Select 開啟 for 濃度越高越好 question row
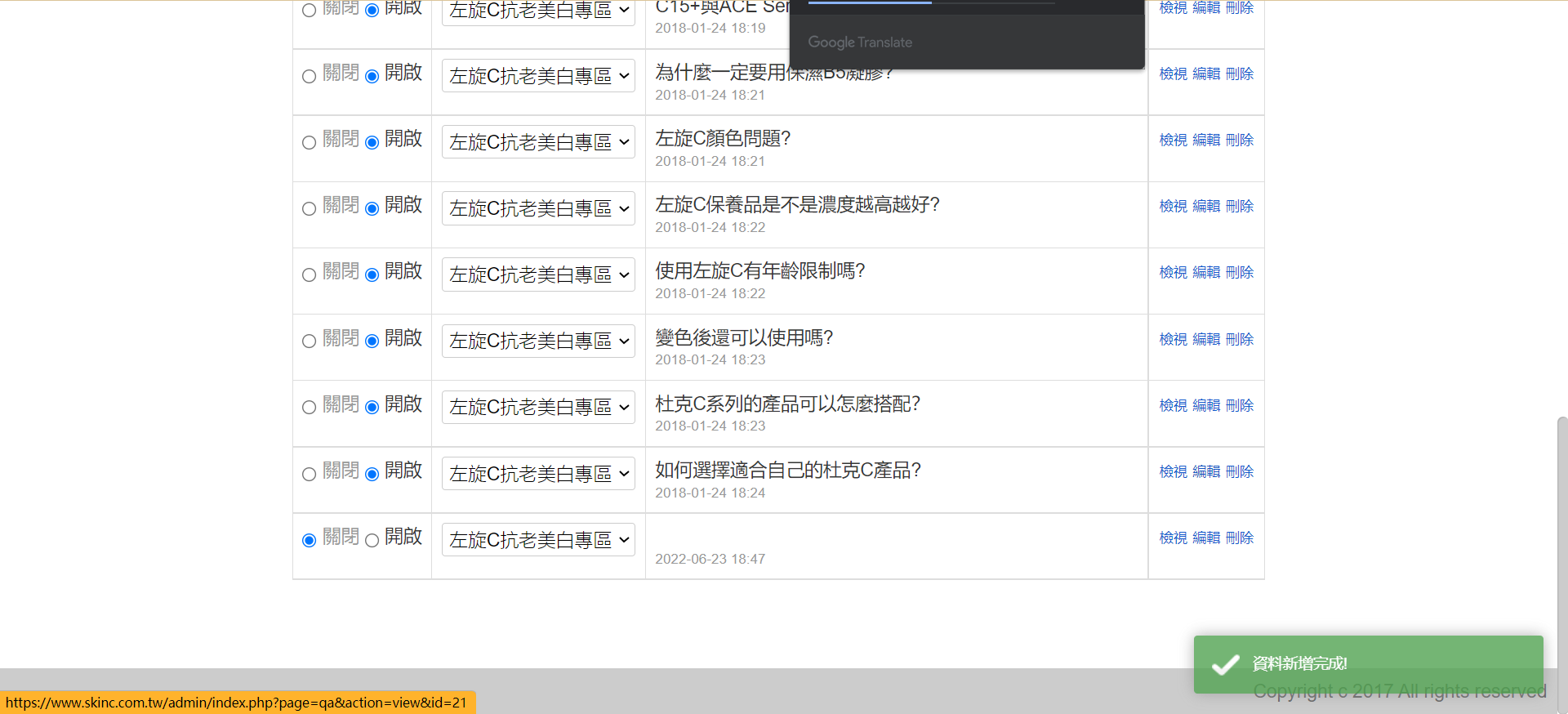 point(372,209)
